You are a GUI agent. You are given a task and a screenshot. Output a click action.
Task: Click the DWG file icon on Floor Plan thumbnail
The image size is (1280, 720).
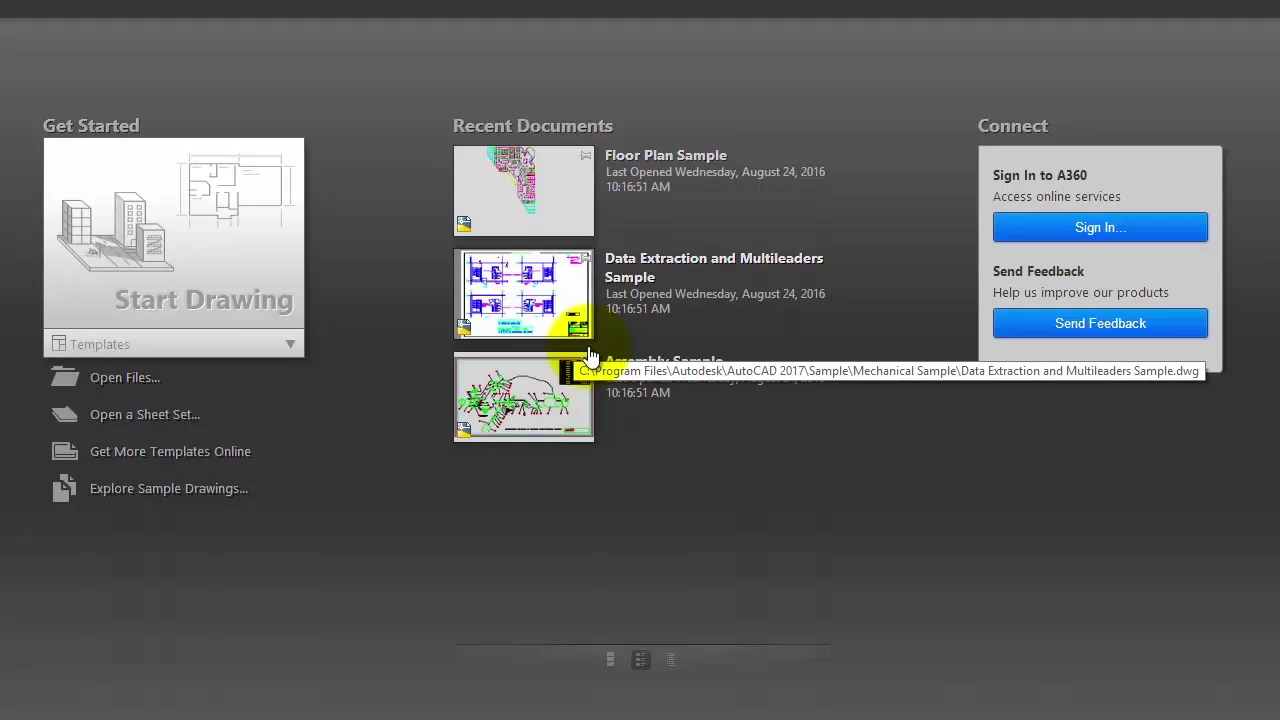pos(464,224)
